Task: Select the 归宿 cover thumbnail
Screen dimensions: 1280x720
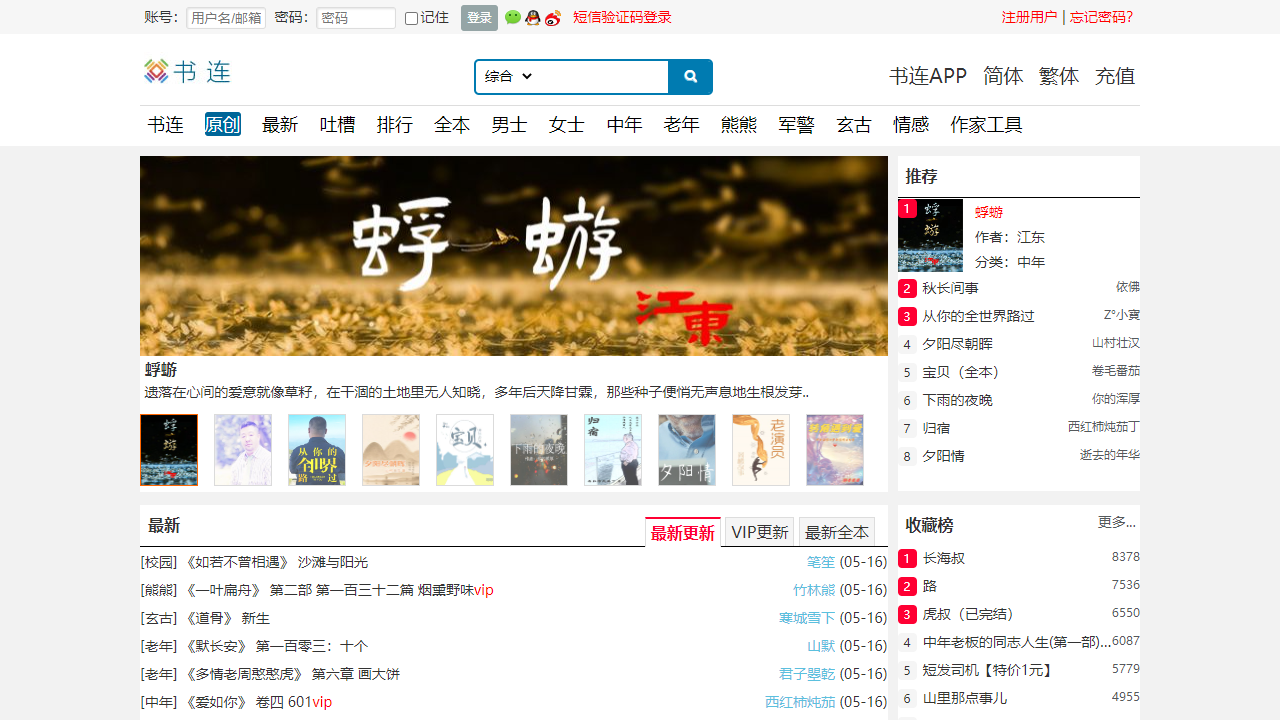Action: tap(613, 450)
